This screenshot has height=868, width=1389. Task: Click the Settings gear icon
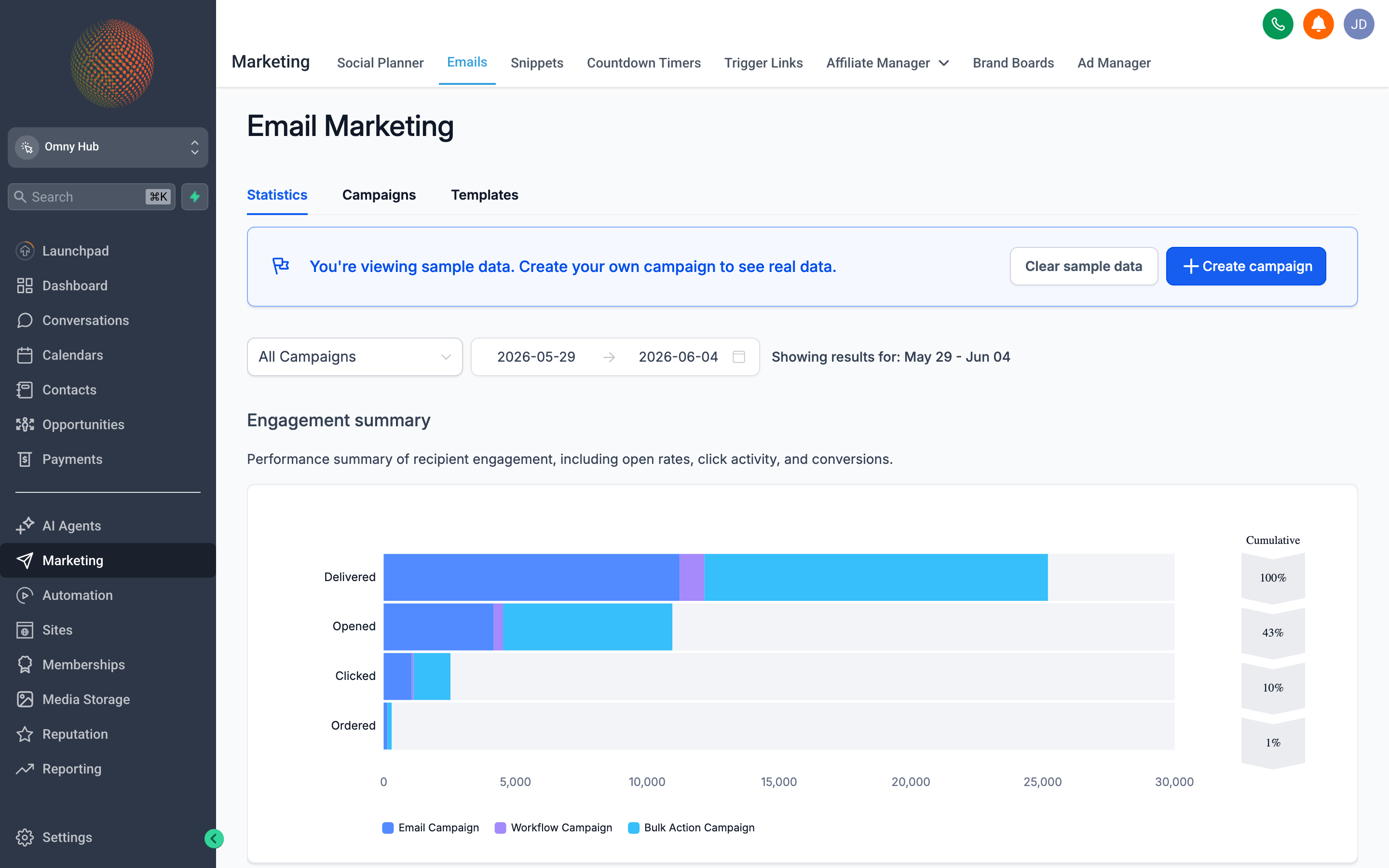click(25, 838)
